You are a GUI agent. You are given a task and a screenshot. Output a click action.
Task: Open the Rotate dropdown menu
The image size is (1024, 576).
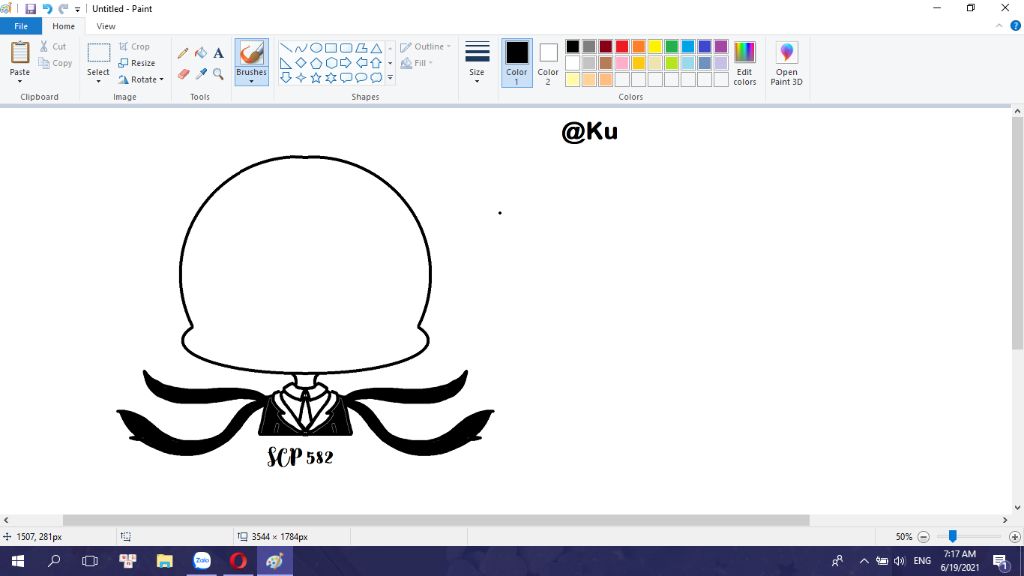(x=141, y=80)
